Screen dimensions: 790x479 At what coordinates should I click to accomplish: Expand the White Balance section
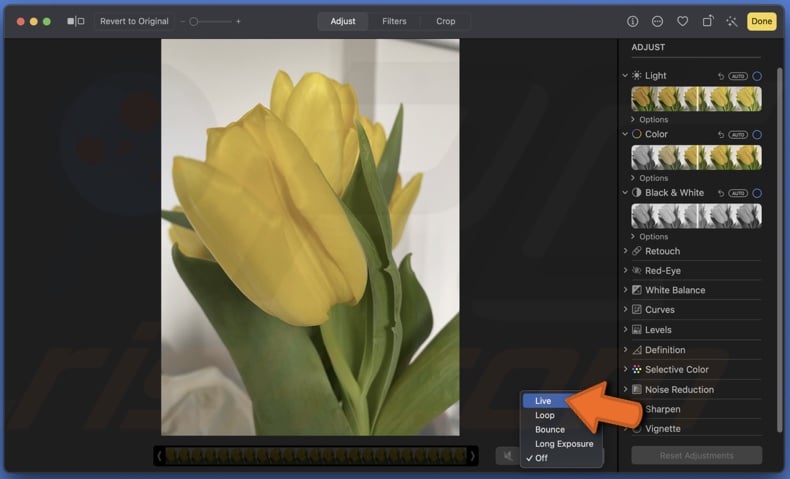pos(625,290)
